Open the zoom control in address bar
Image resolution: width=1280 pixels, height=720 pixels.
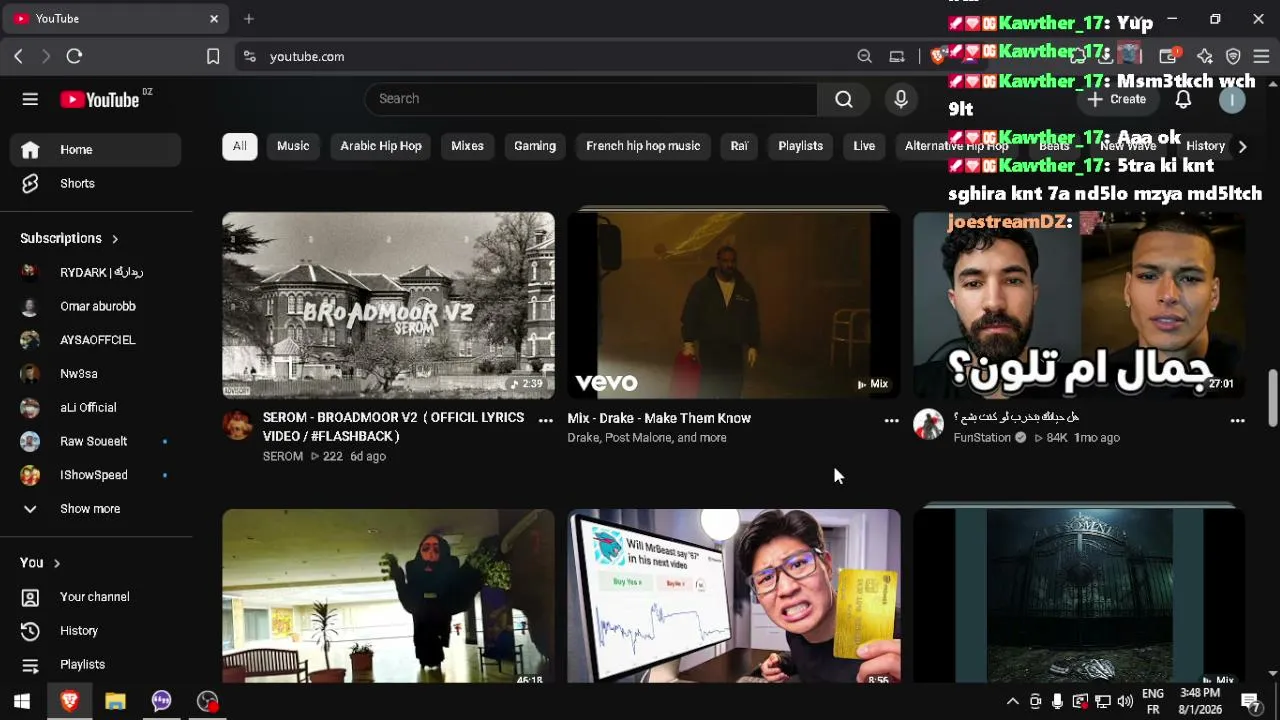[865, 57]
